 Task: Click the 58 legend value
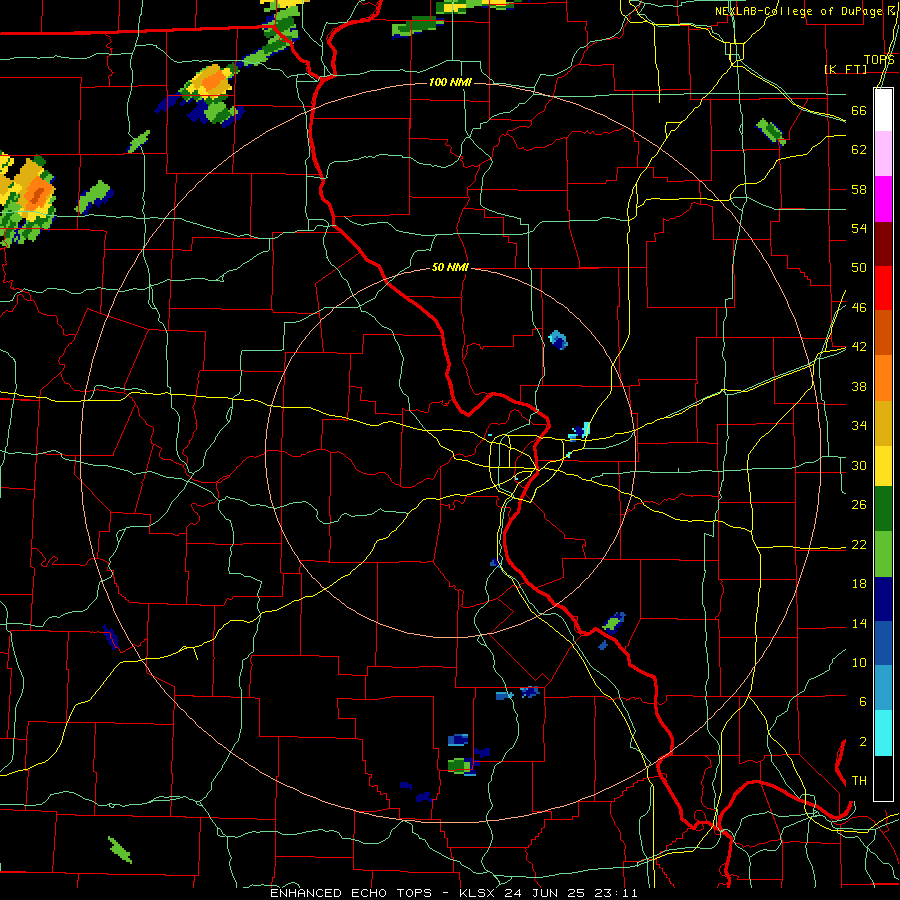click(x=859, y=189)
